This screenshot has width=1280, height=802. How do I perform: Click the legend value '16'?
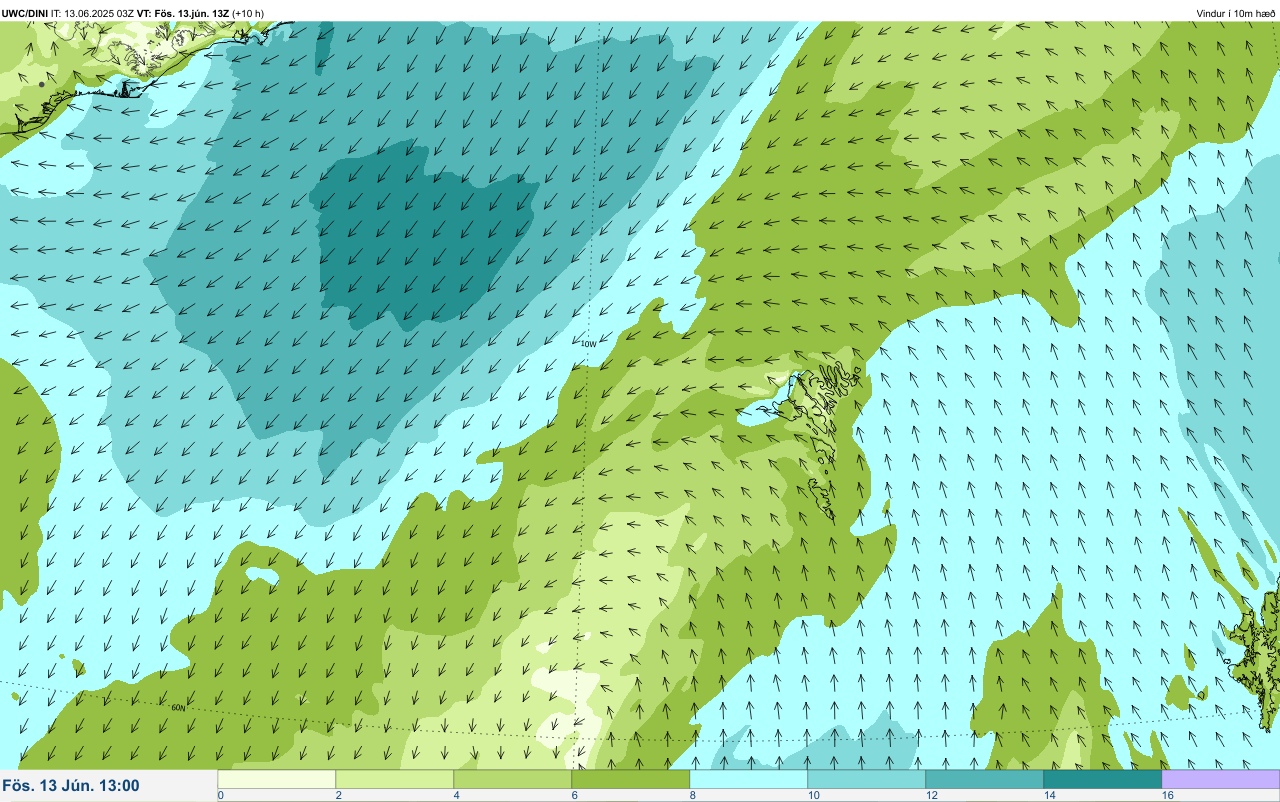tap(1169, 795)
